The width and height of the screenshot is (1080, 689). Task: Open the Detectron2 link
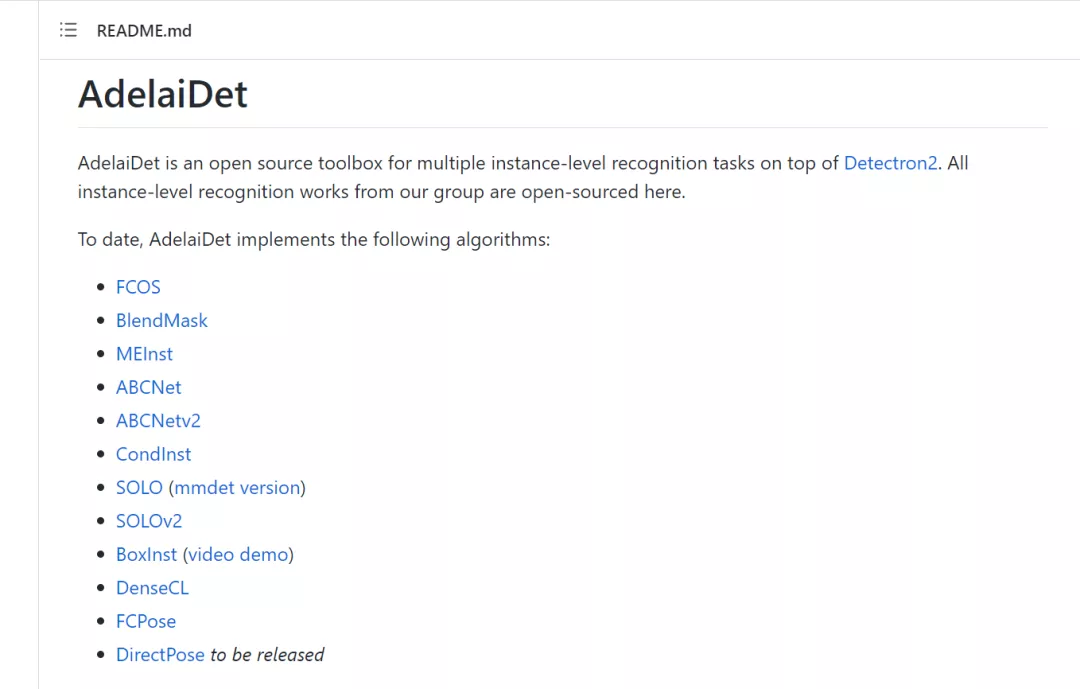891,163
